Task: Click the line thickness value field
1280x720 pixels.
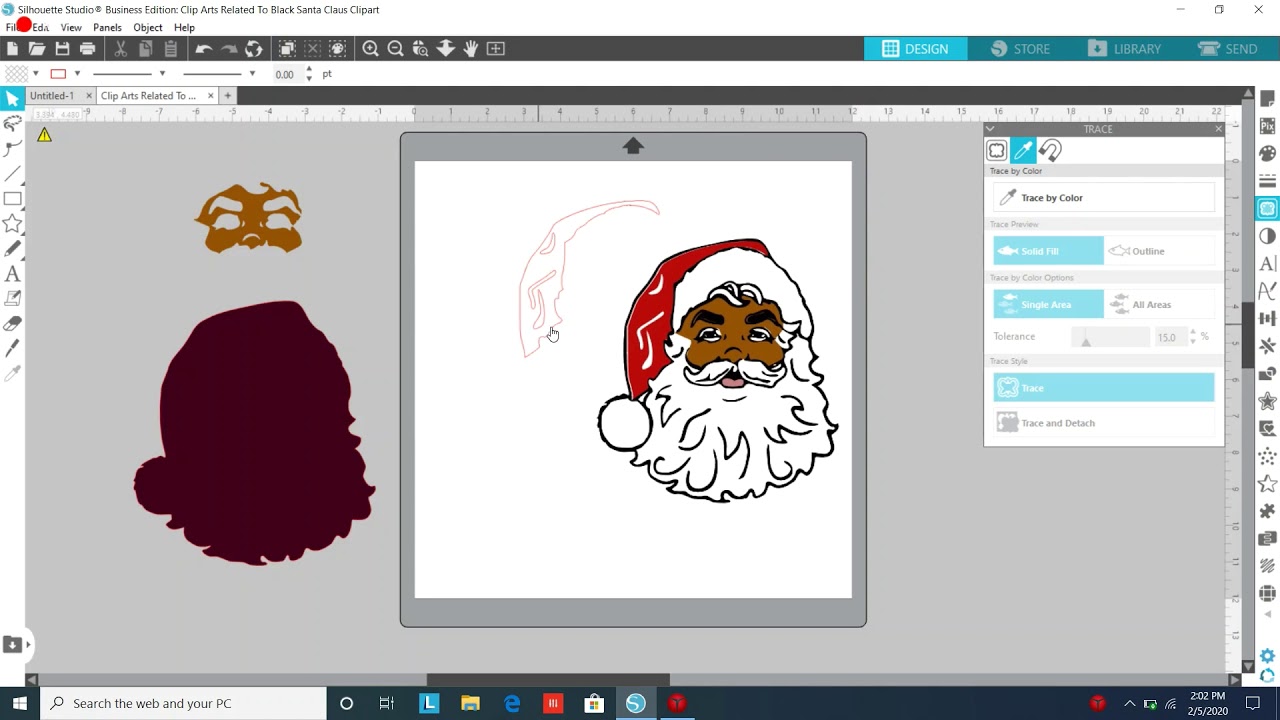Action: [287, 74]
